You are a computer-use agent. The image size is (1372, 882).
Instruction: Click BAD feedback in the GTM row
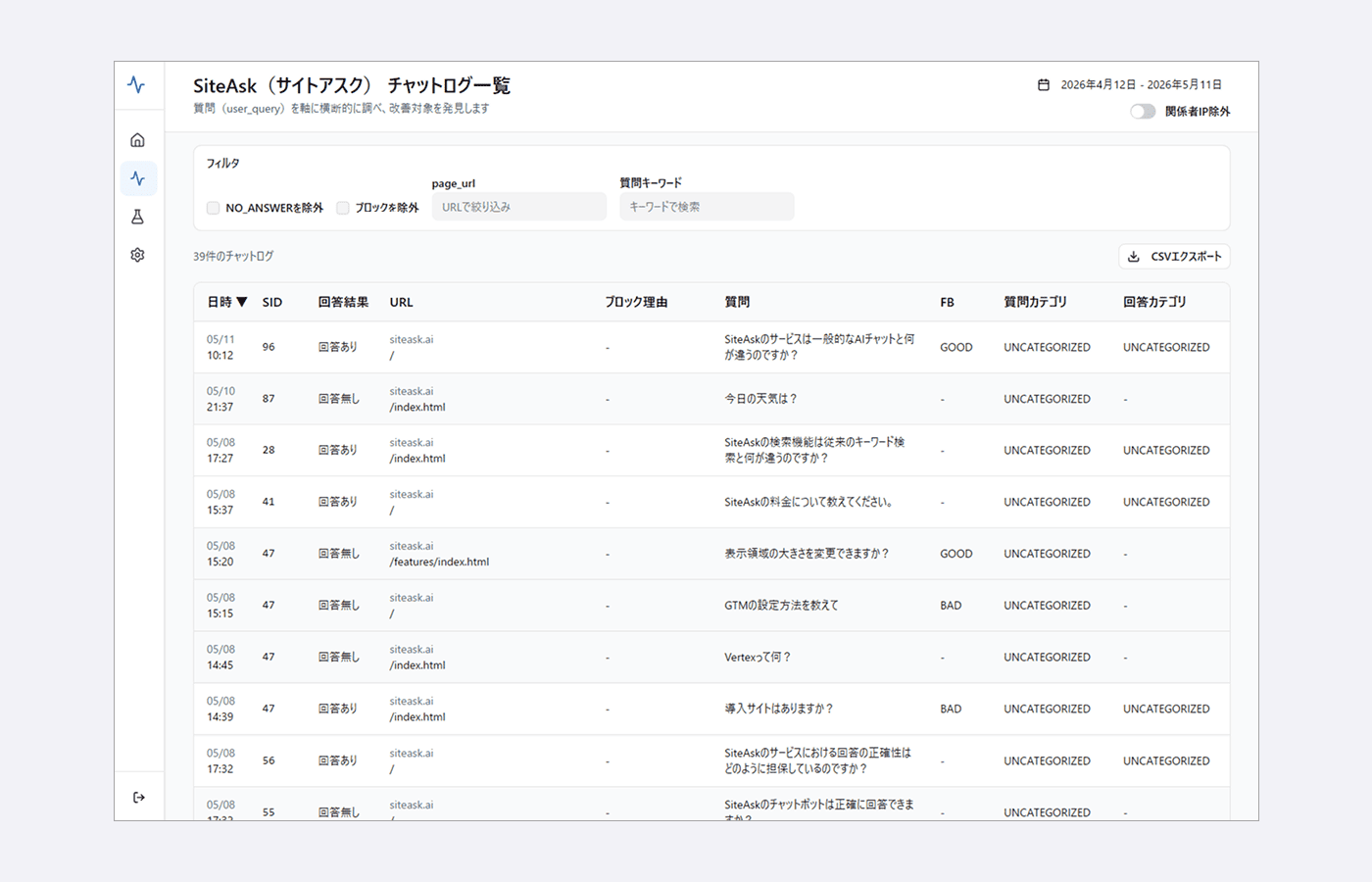(951, 606)
